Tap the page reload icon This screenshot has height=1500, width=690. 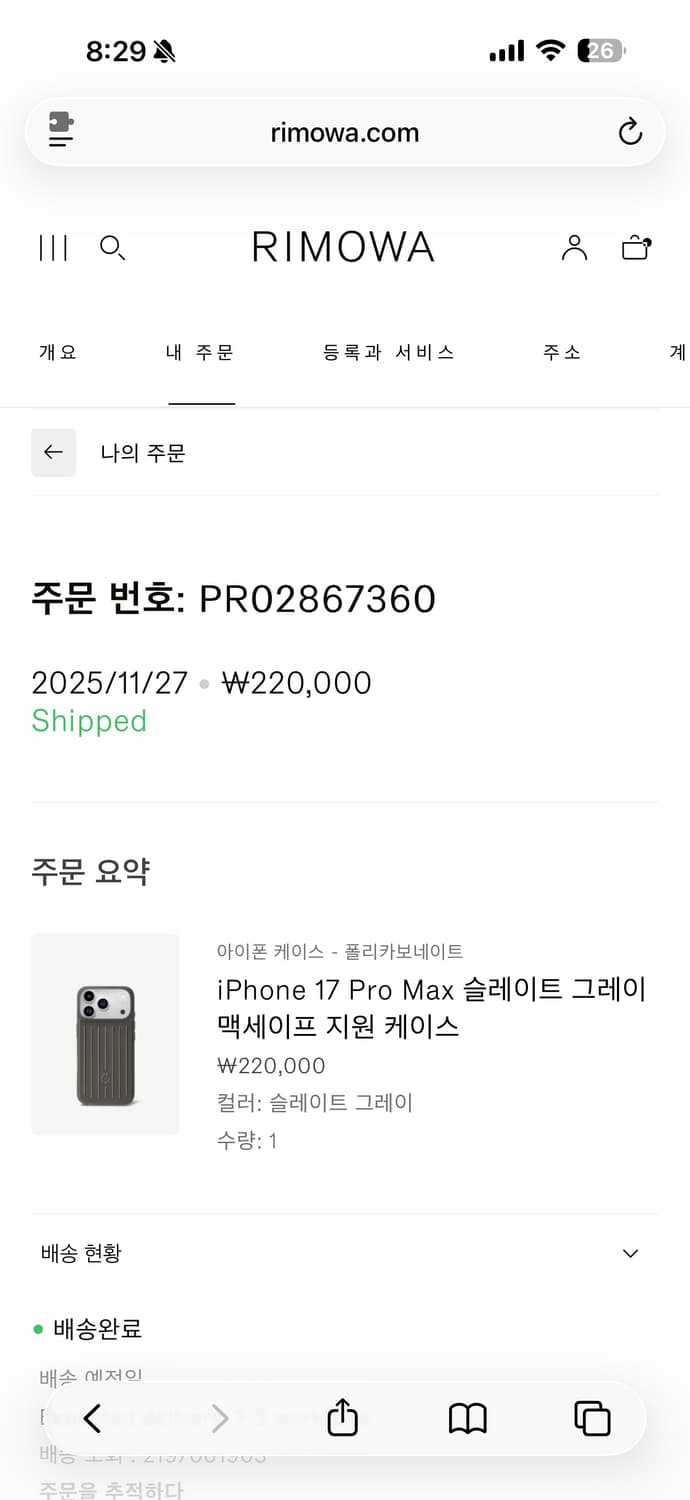[x=629, y=131]
